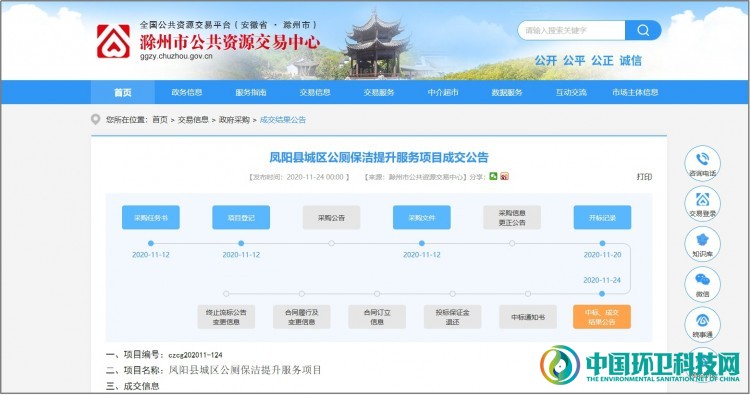This screenshot has width=750, height=395.
Task: Open the 数据服务 navigation menu
Action: tap(507, 92)
